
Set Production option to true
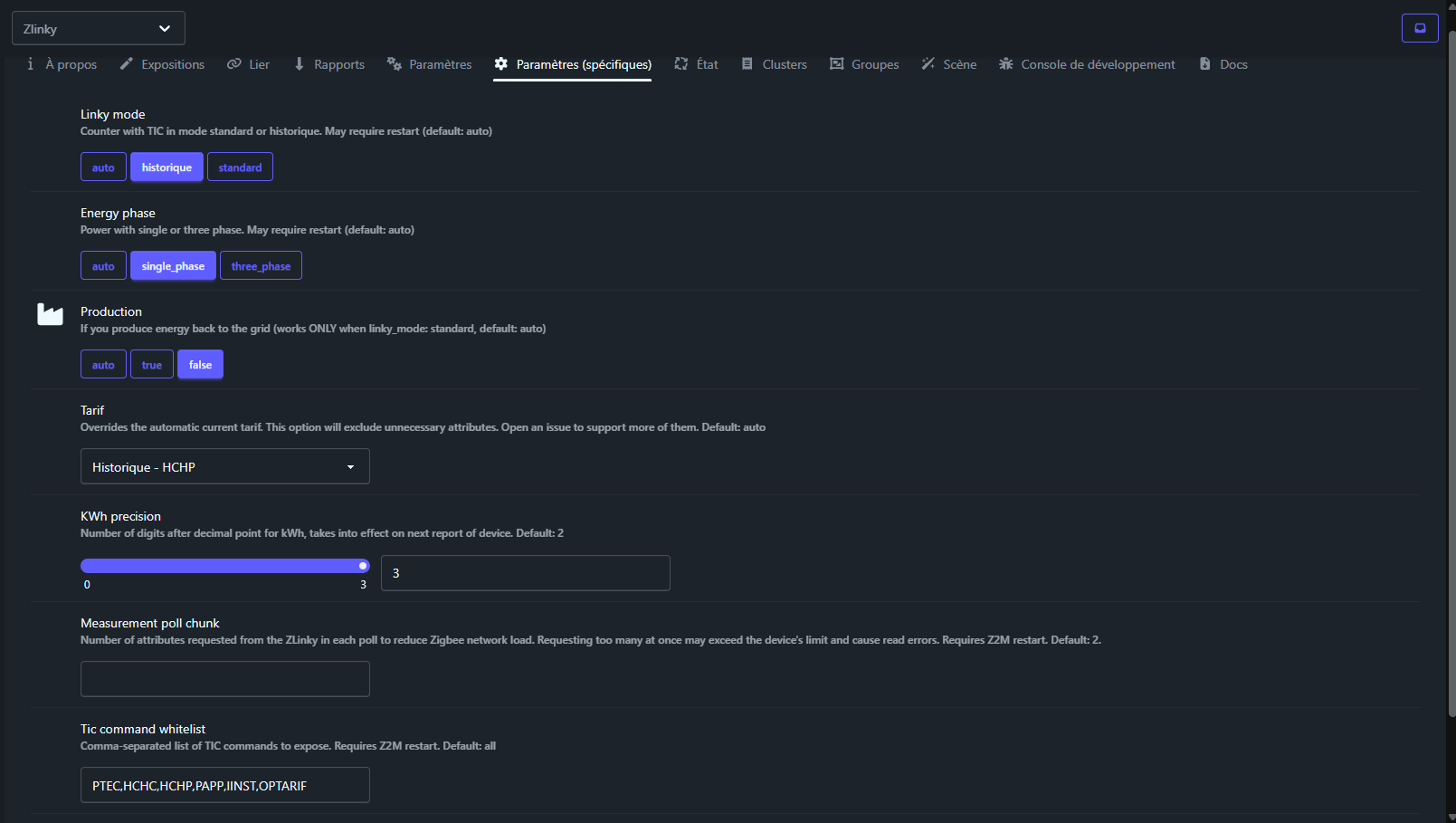click(152, 364)
